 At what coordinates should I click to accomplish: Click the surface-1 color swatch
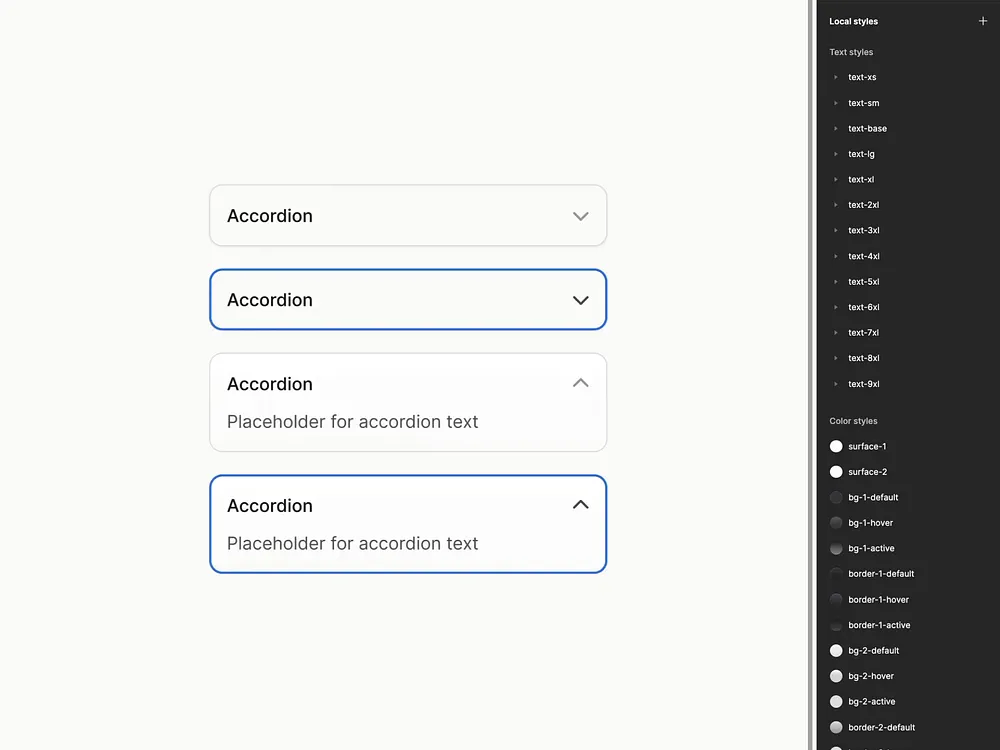point(836,446)
